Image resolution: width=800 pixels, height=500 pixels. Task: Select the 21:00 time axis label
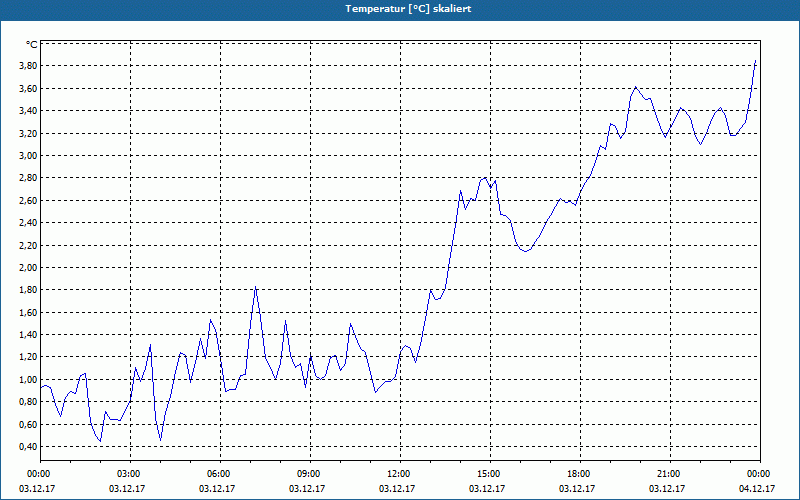click(670, 474)
